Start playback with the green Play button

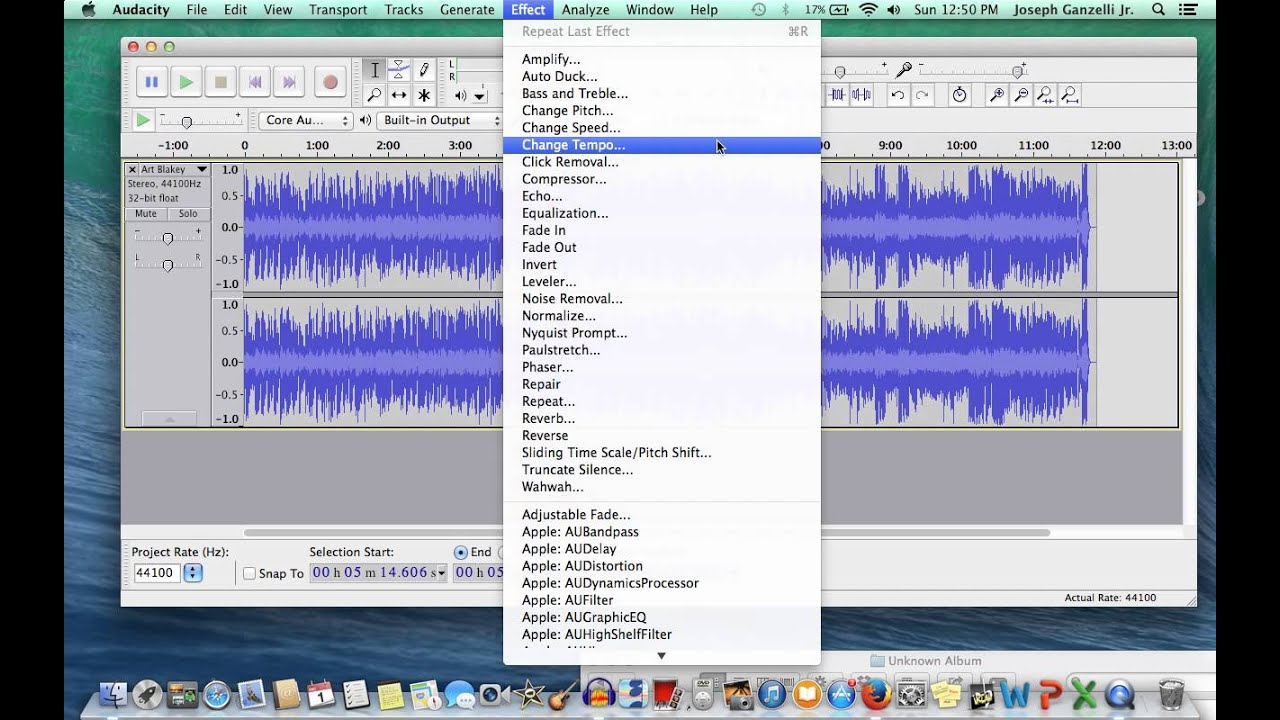point(185,82)
